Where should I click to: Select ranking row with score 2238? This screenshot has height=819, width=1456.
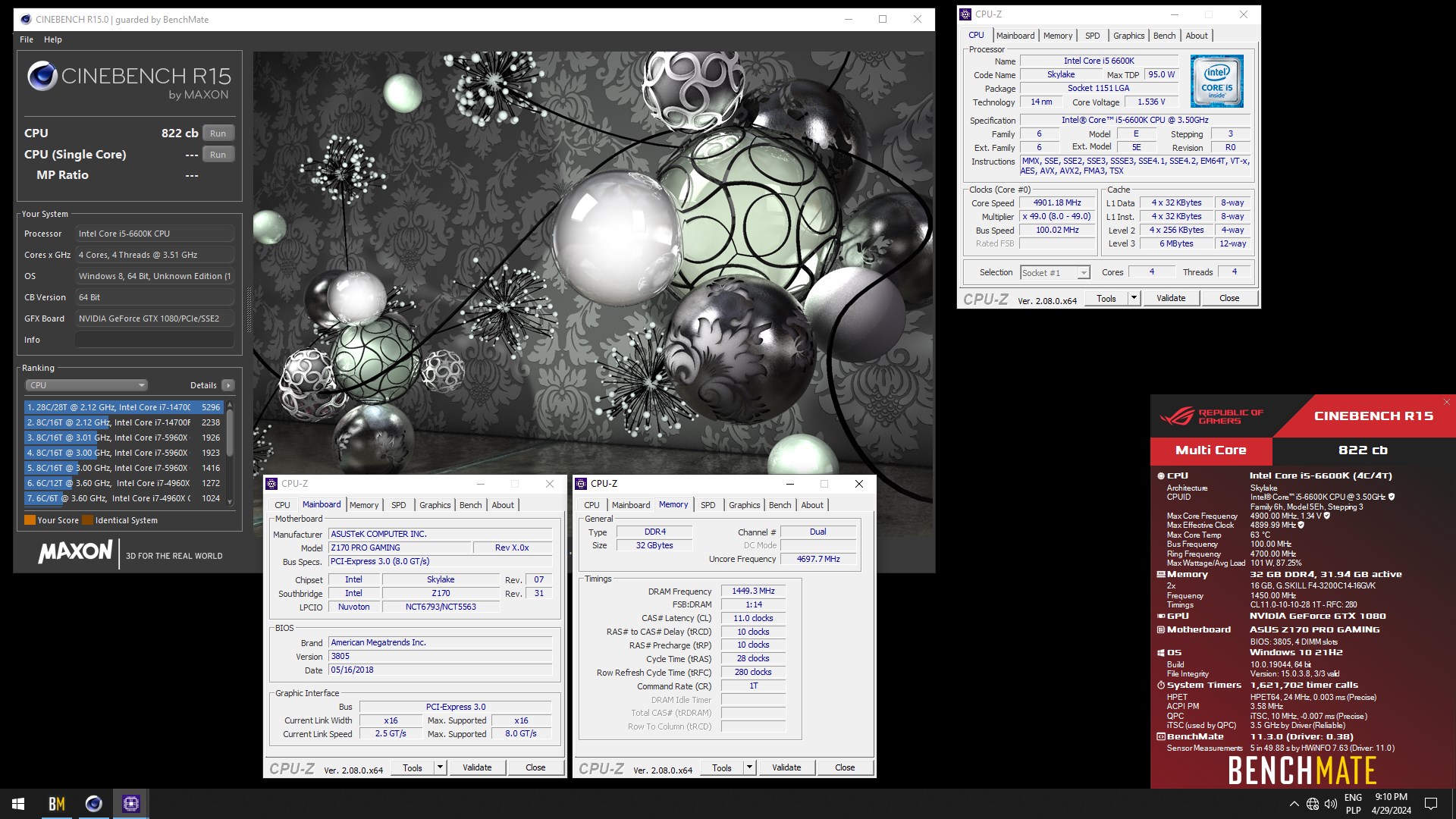124,422
